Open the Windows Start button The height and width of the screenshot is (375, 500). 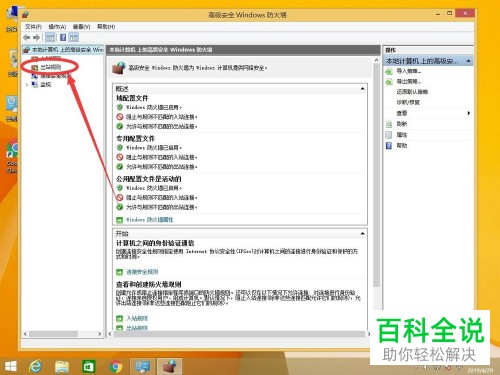[11, 366]
